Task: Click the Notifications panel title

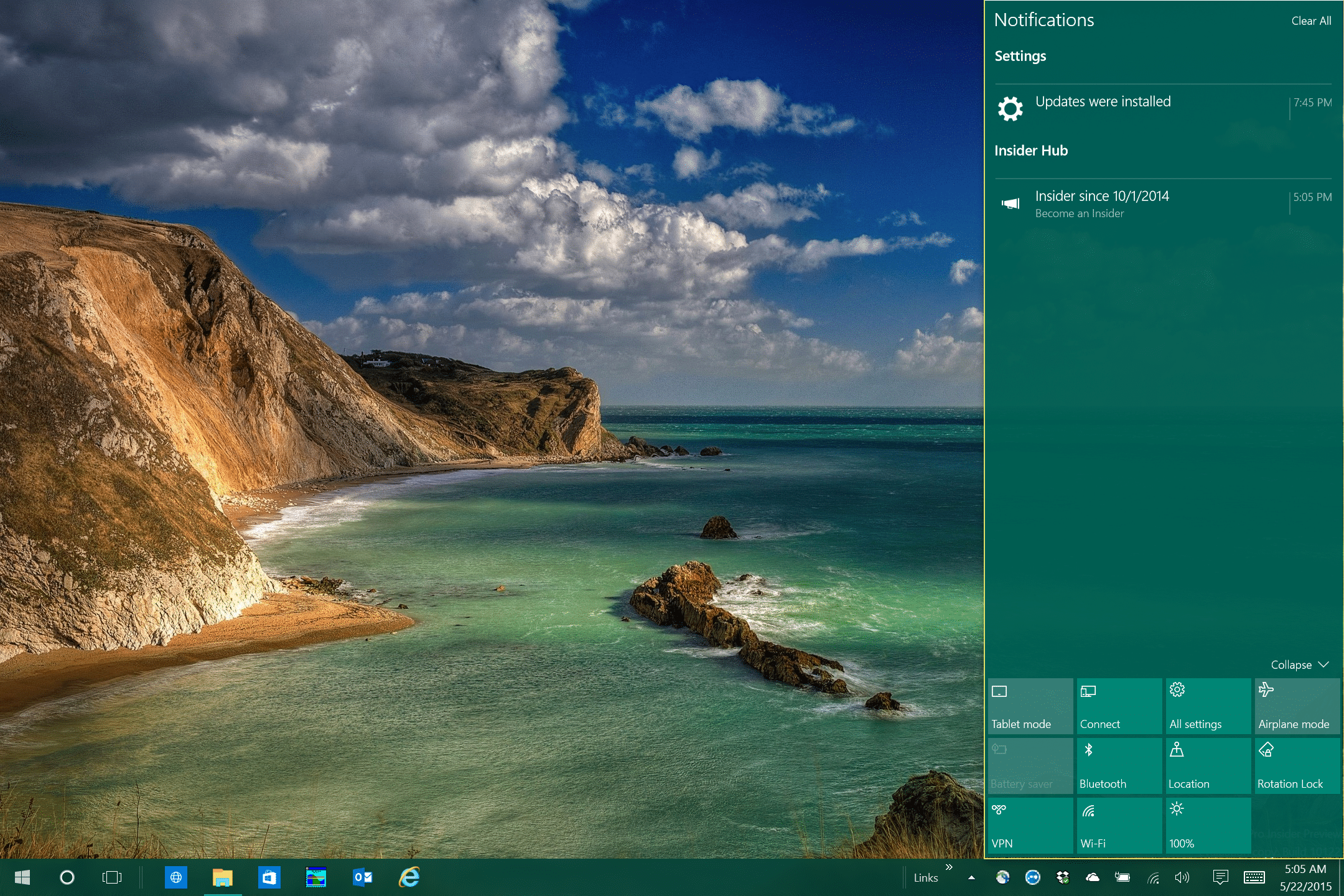Action: pos(1044,20)
